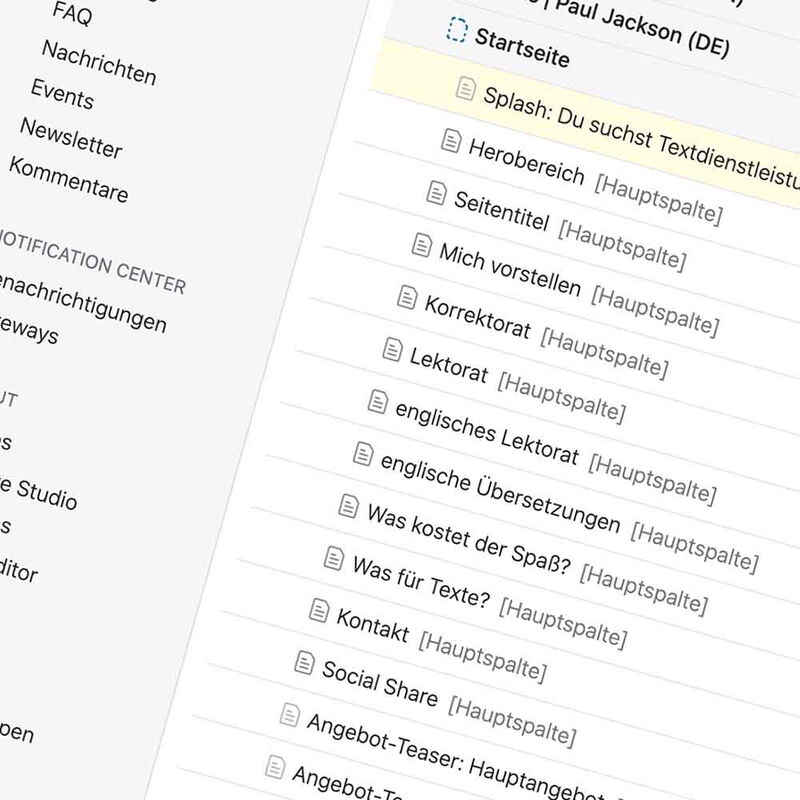Open Nachrichten in the sidebar
The width and height of the screenshot is (800, 800).
click(x=99, y=62)
